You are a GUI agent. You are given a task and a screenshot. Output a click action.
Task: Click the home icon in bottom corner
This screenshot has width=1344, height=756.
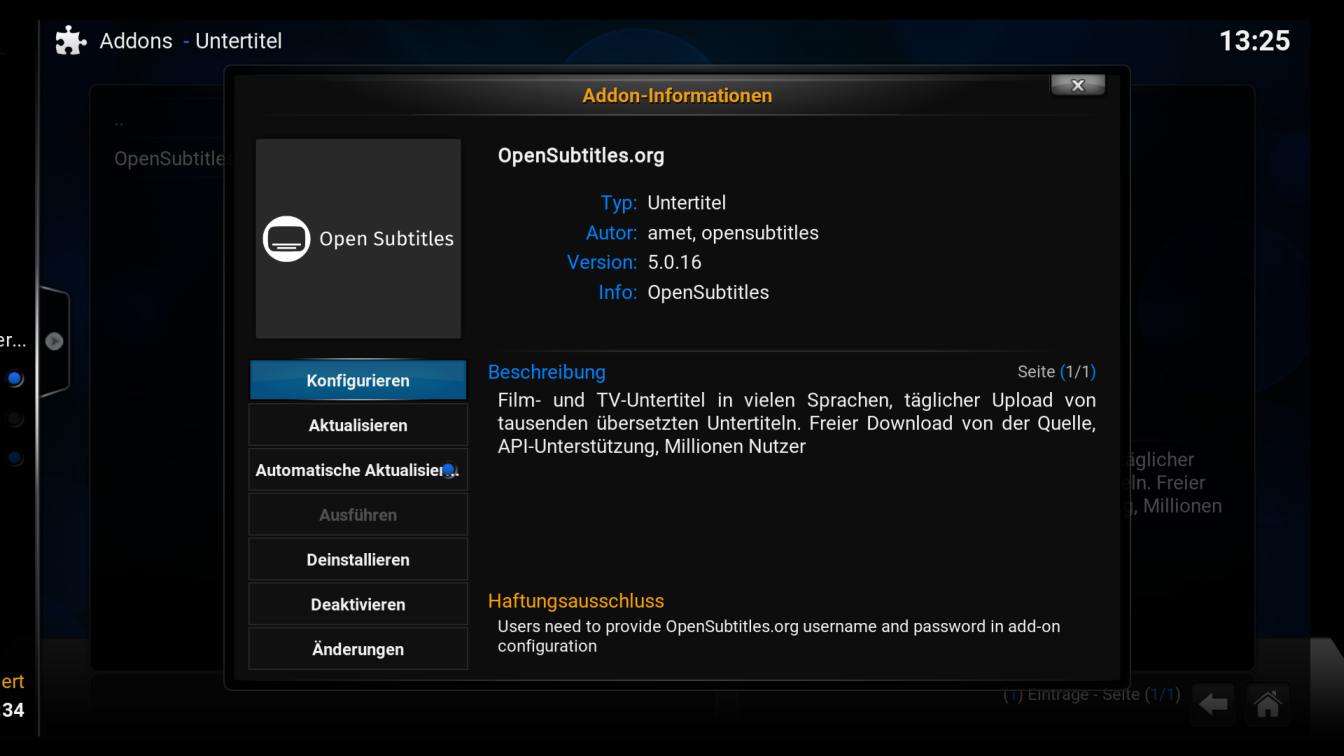tap(1267, 705)
